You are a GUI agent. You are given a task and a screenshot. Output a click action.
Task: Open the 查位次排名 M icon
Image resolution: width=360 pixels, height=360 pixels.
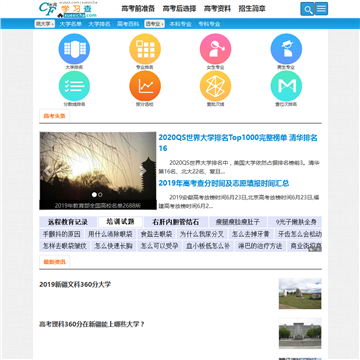286,86
